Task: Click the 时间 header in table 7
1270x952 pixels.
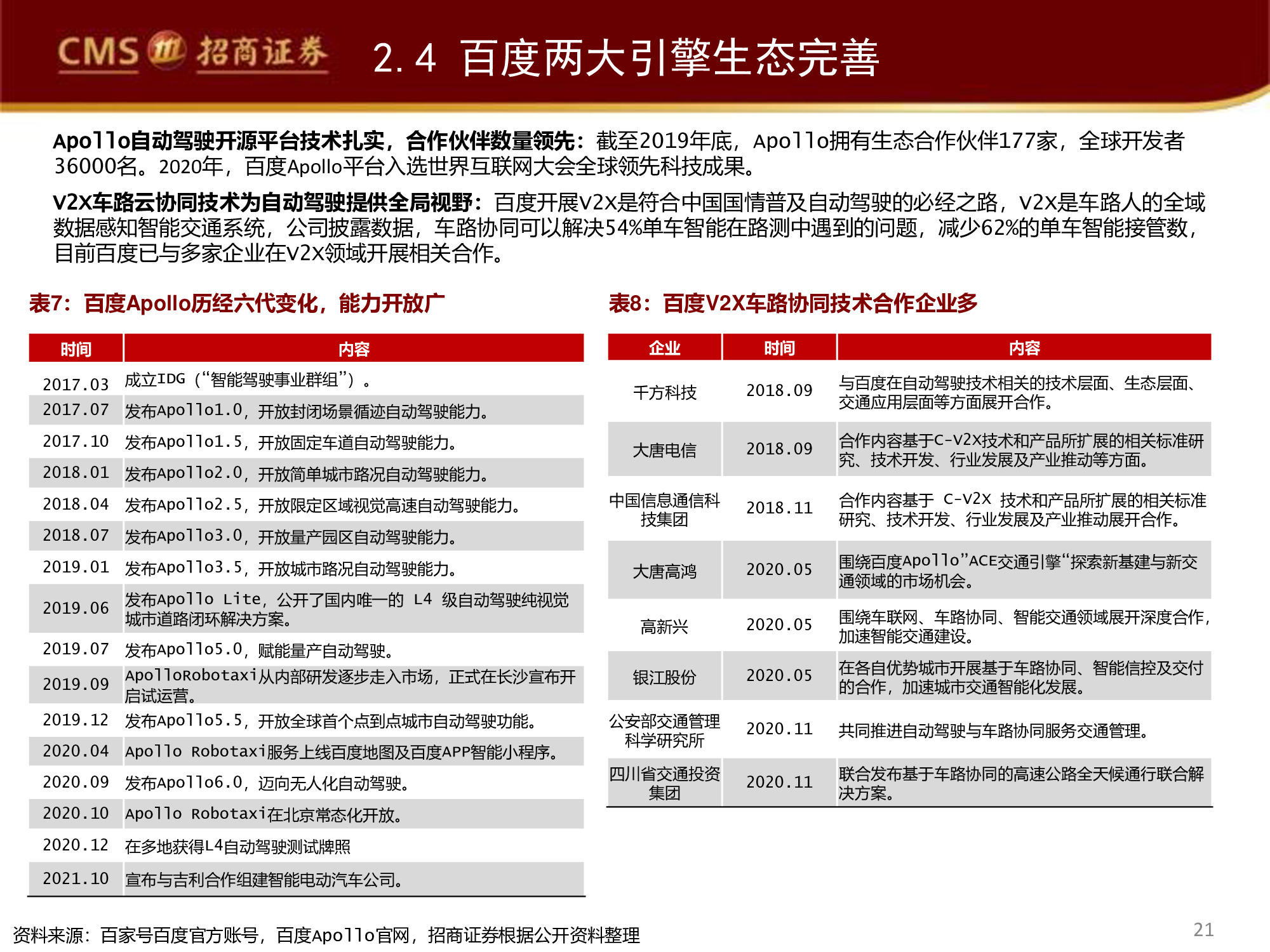Action: (x=76, y=348)
